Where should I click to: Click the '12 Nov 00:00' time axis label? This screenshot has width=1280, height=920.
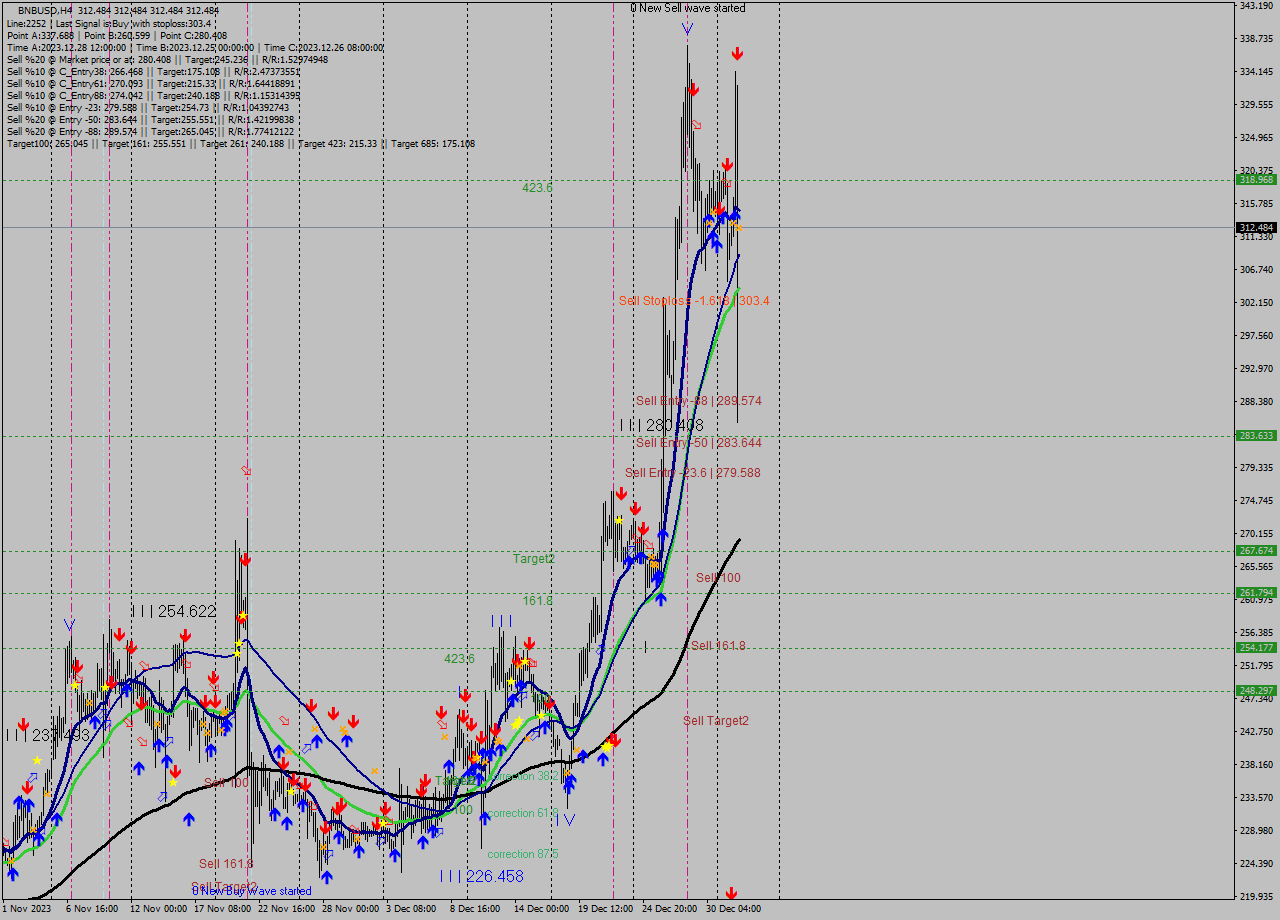tap(158, 909)
